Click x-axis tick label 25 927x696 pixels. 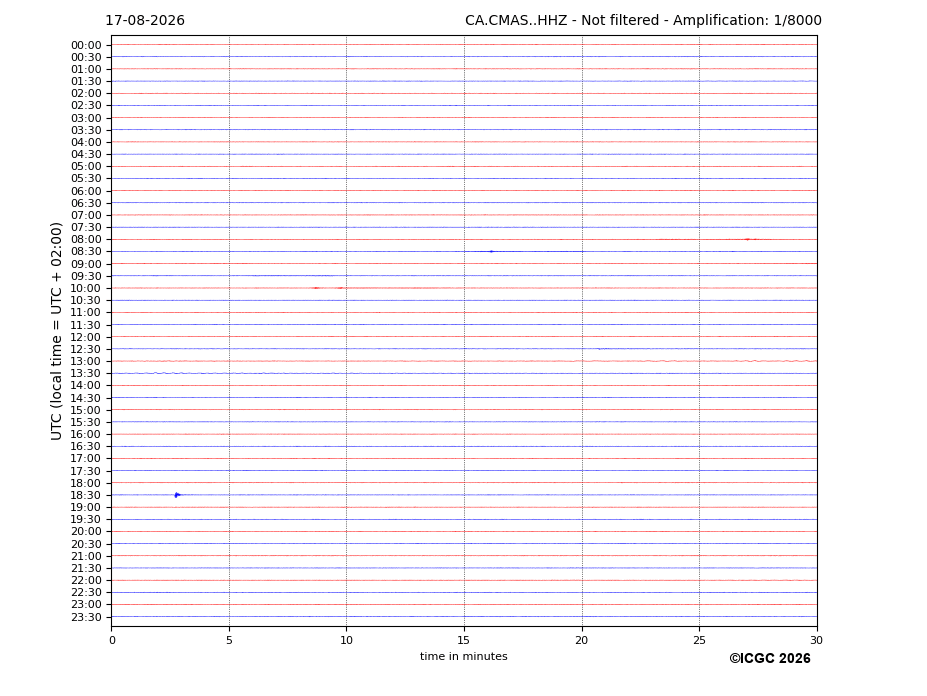click(x=699, y=640)
